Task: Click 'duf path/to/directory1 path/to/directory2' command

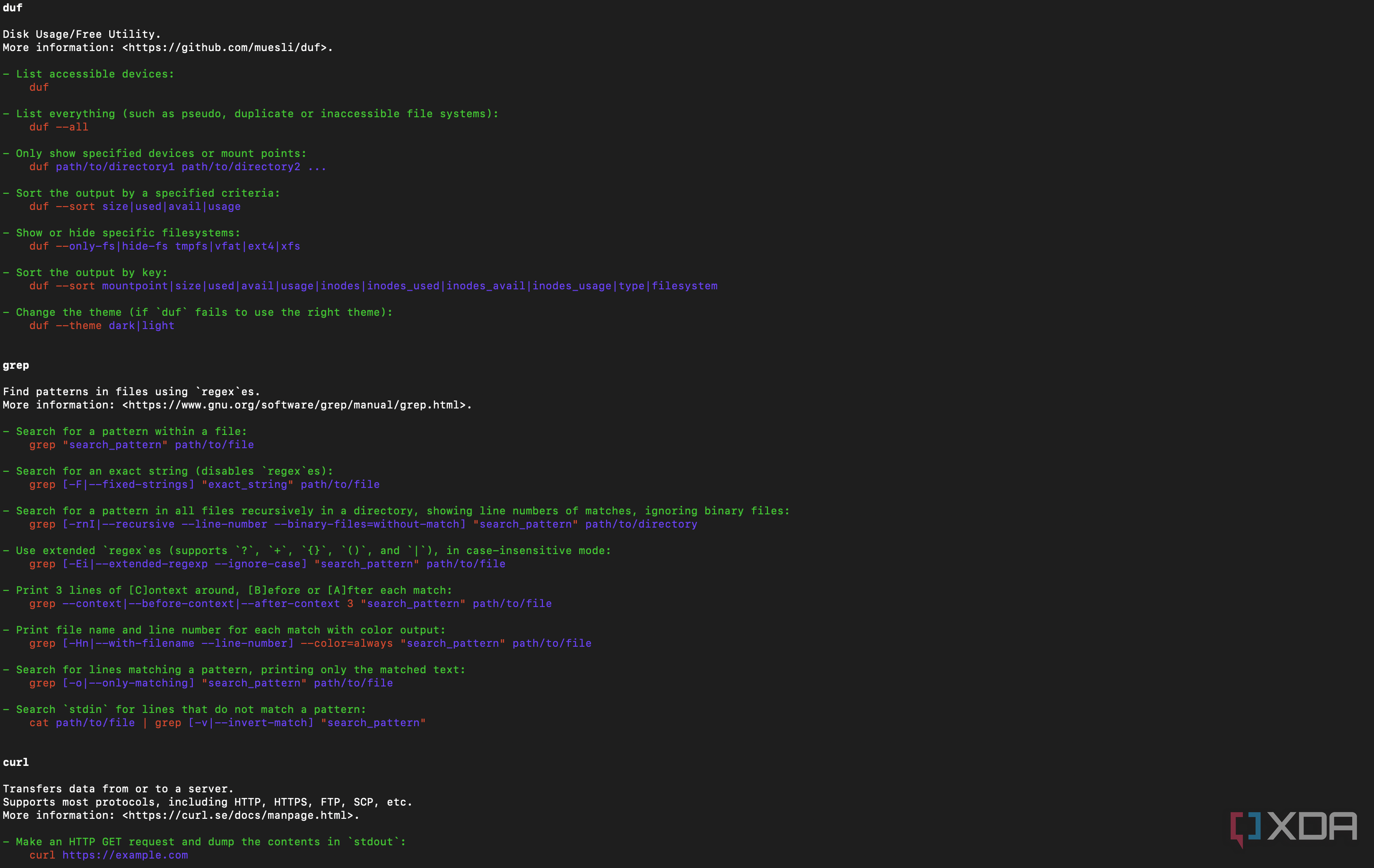Action: coord(178,166)
